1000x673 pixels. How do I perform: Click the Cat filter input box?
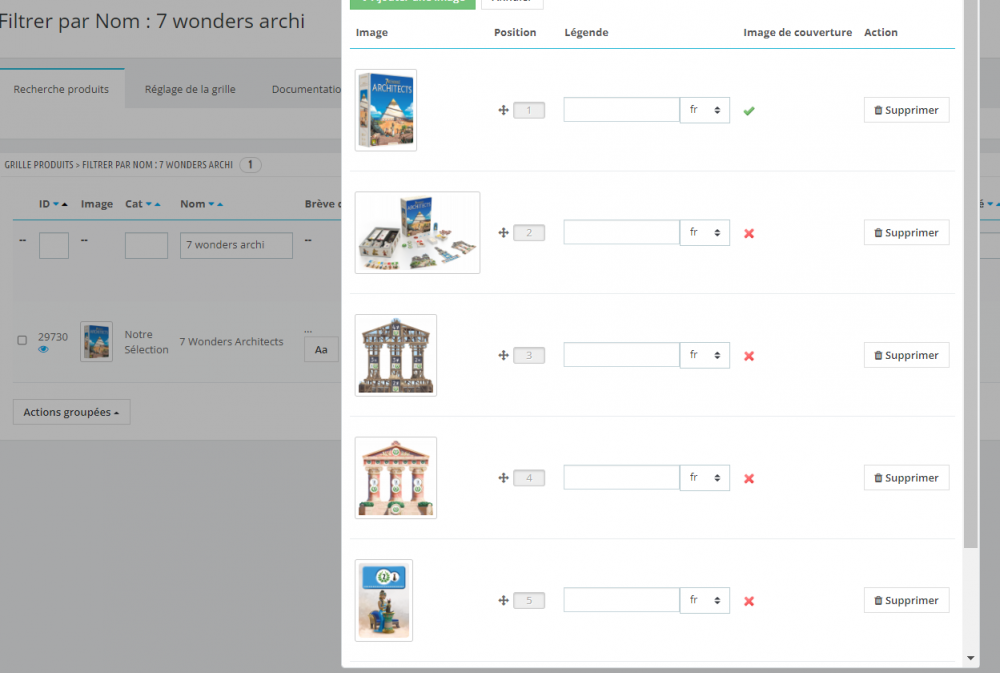[146, 246]
